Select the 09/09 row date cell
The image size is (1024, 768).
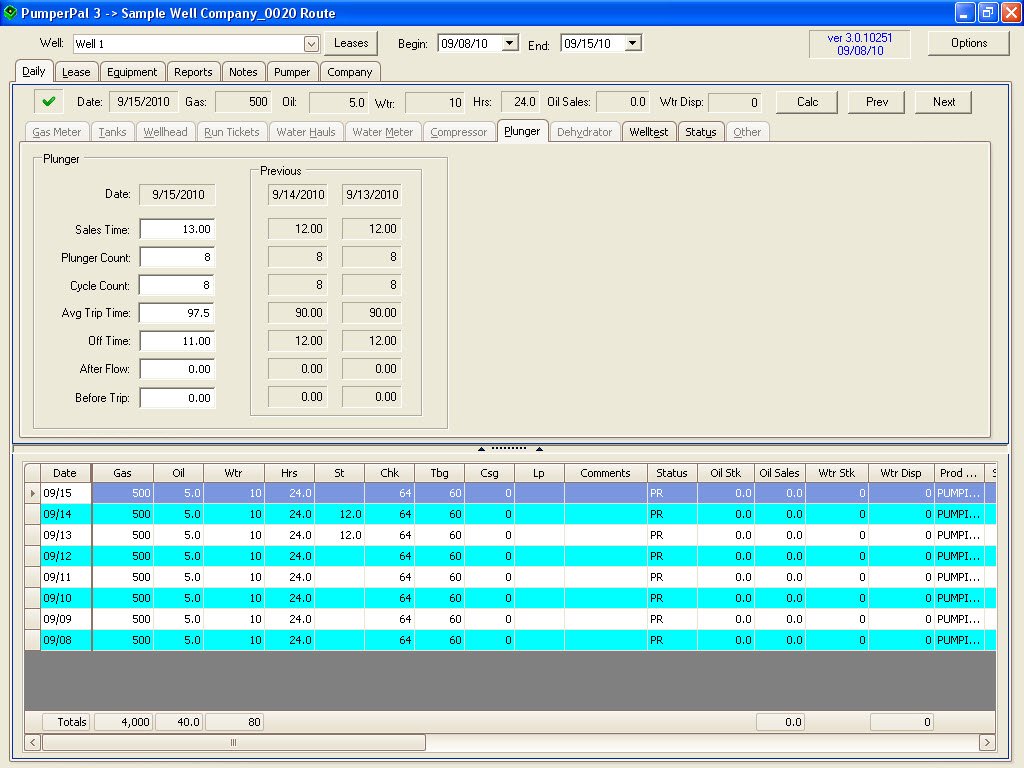[65, 618]
